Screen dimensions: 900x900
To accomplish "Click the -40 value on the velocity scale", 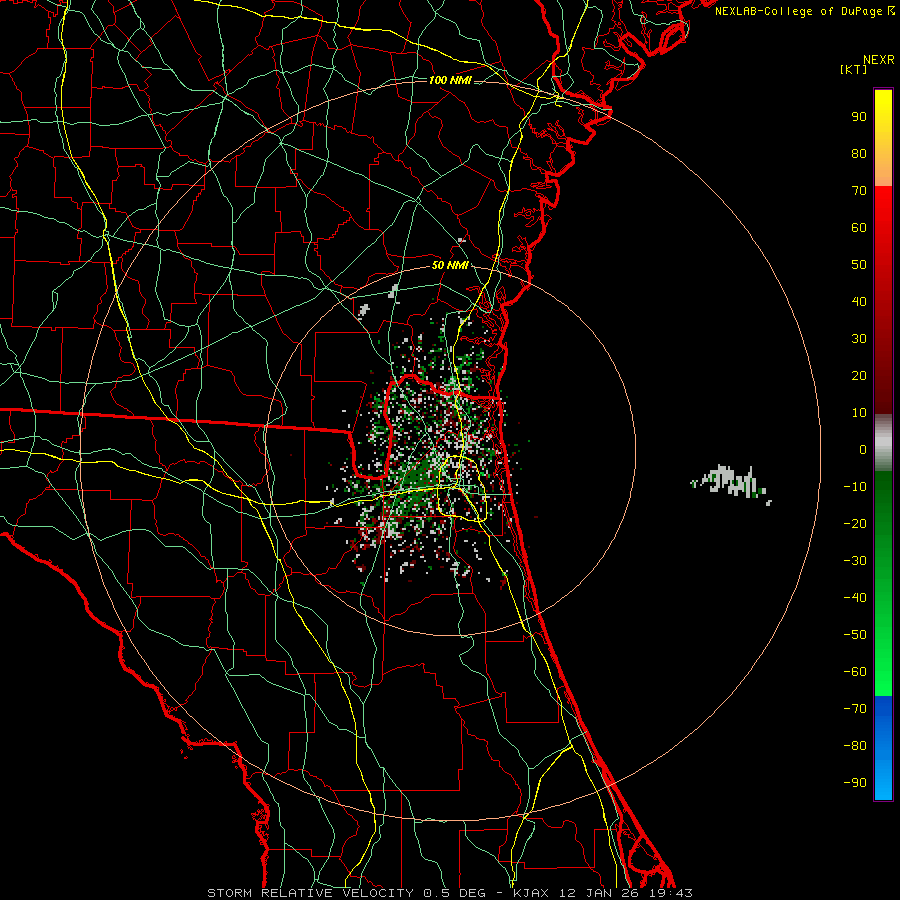I will point(855,598).
